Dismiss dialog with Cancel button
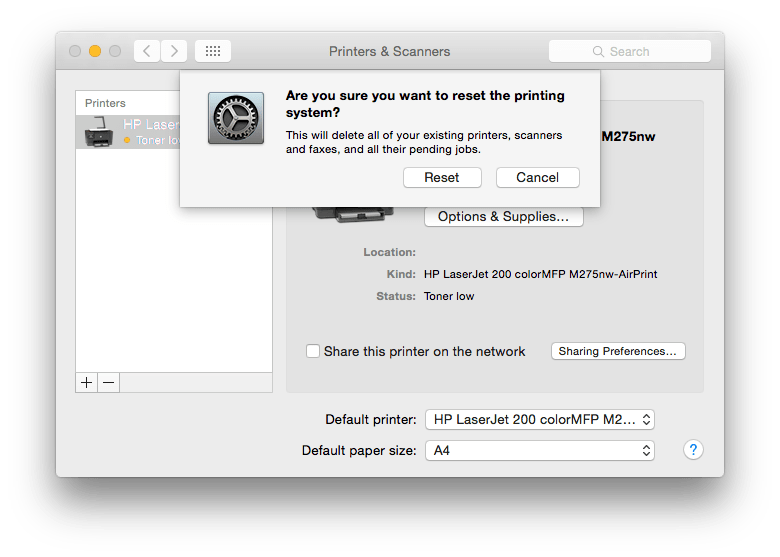This screenshot has height=557, width=780. point(538,178)
